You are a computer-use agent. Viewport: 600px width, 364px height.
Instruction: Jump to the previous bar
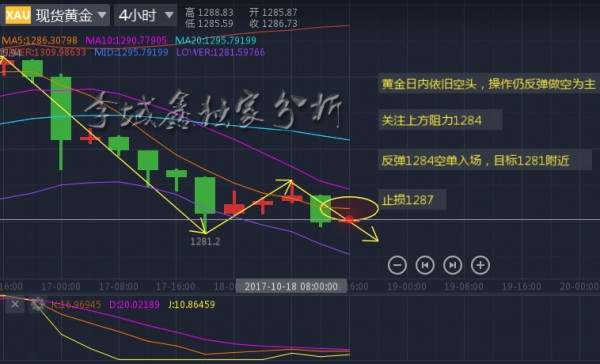tap(425, 265)
